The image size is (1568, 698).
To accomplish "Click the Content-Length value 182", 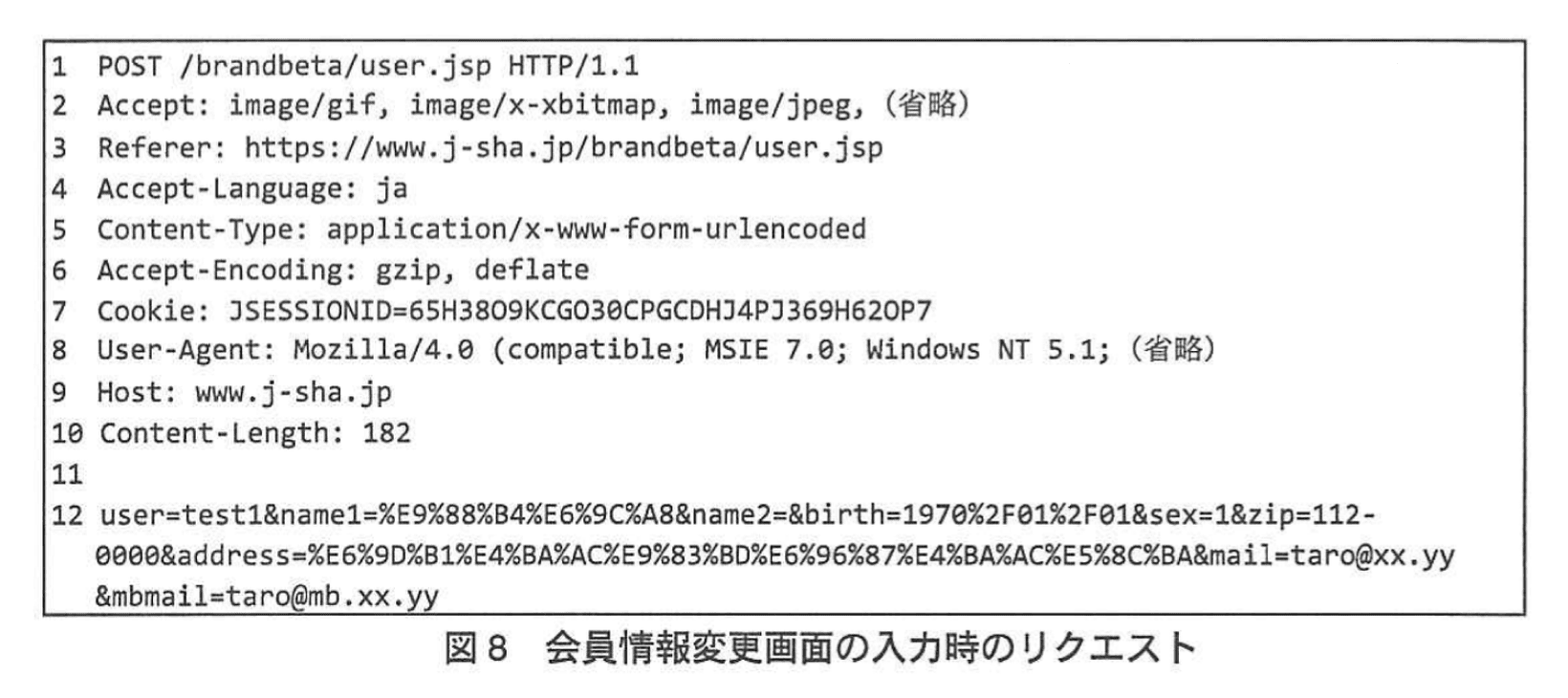I will pyautogui.click(x=386, y=433).
